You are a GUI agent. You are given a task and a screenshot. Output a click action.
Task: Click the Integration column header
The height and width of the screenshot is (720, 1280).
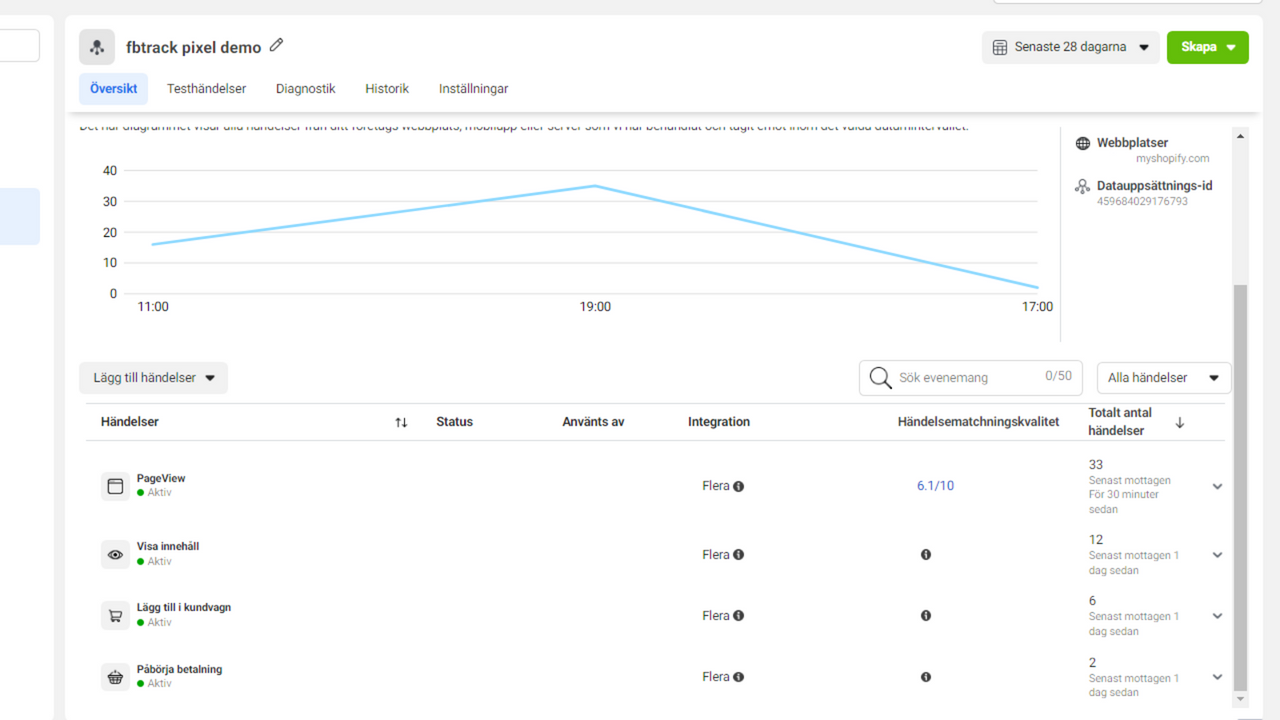click(719, 422)
